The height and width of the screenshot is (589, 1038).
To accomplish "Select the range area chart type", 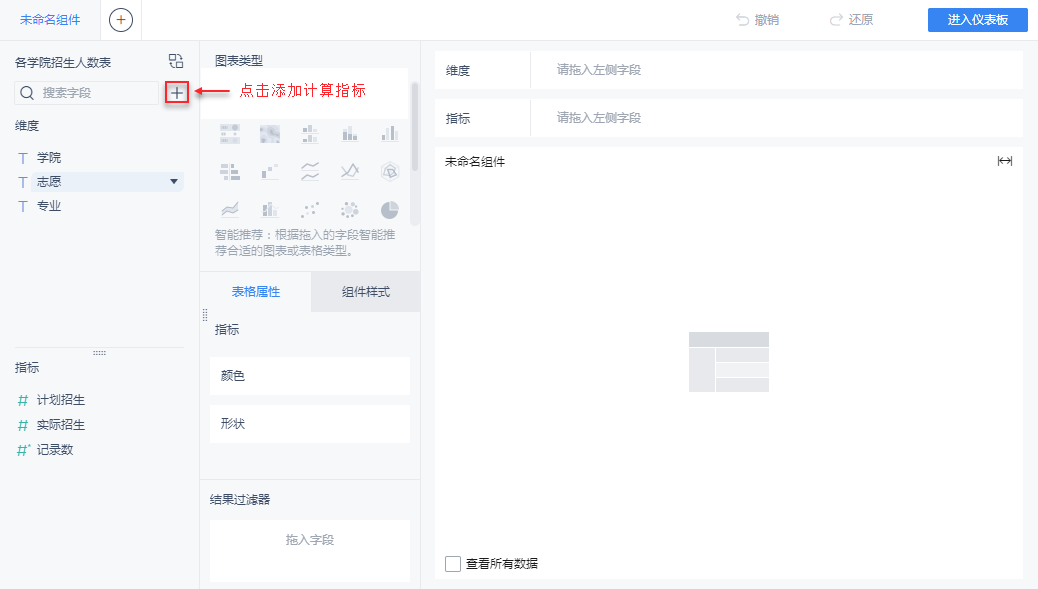I will coord(230,210).
